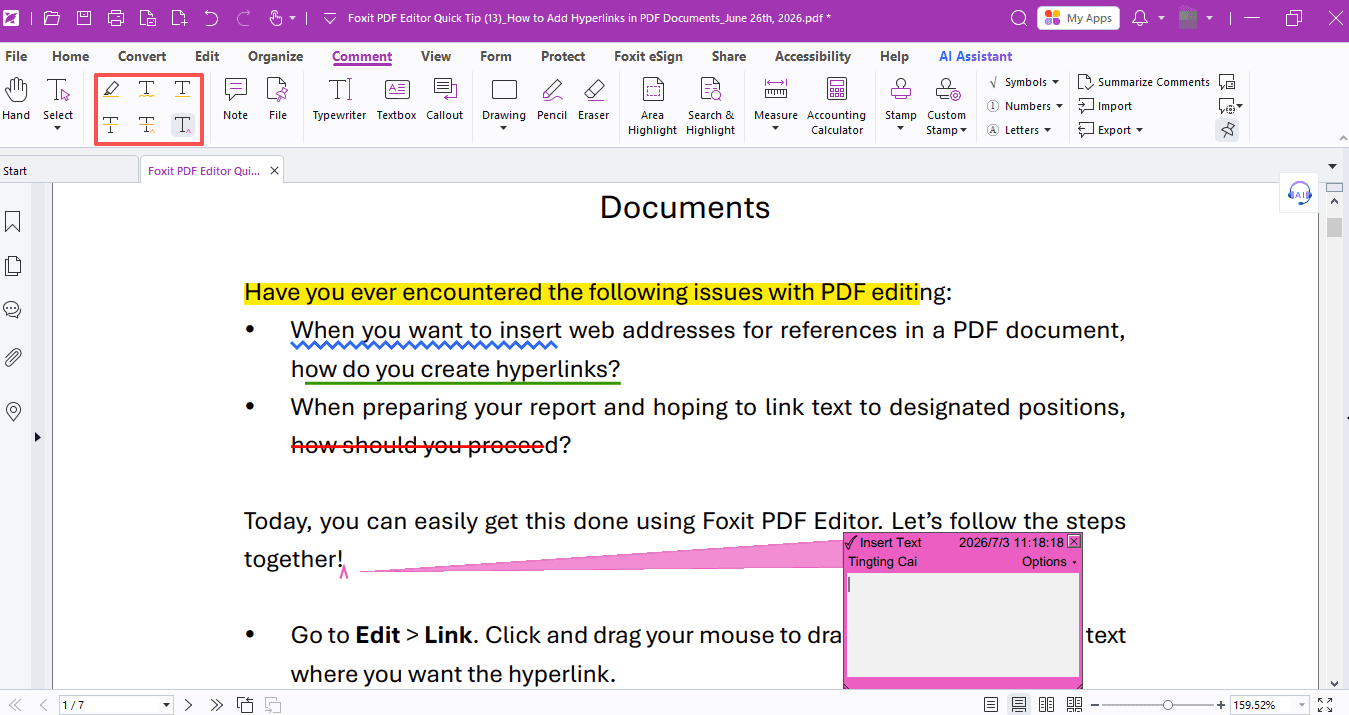Expand the Select tool dropdown
The width and height of the screenshot is (1349, 715).
click(58, 128)
